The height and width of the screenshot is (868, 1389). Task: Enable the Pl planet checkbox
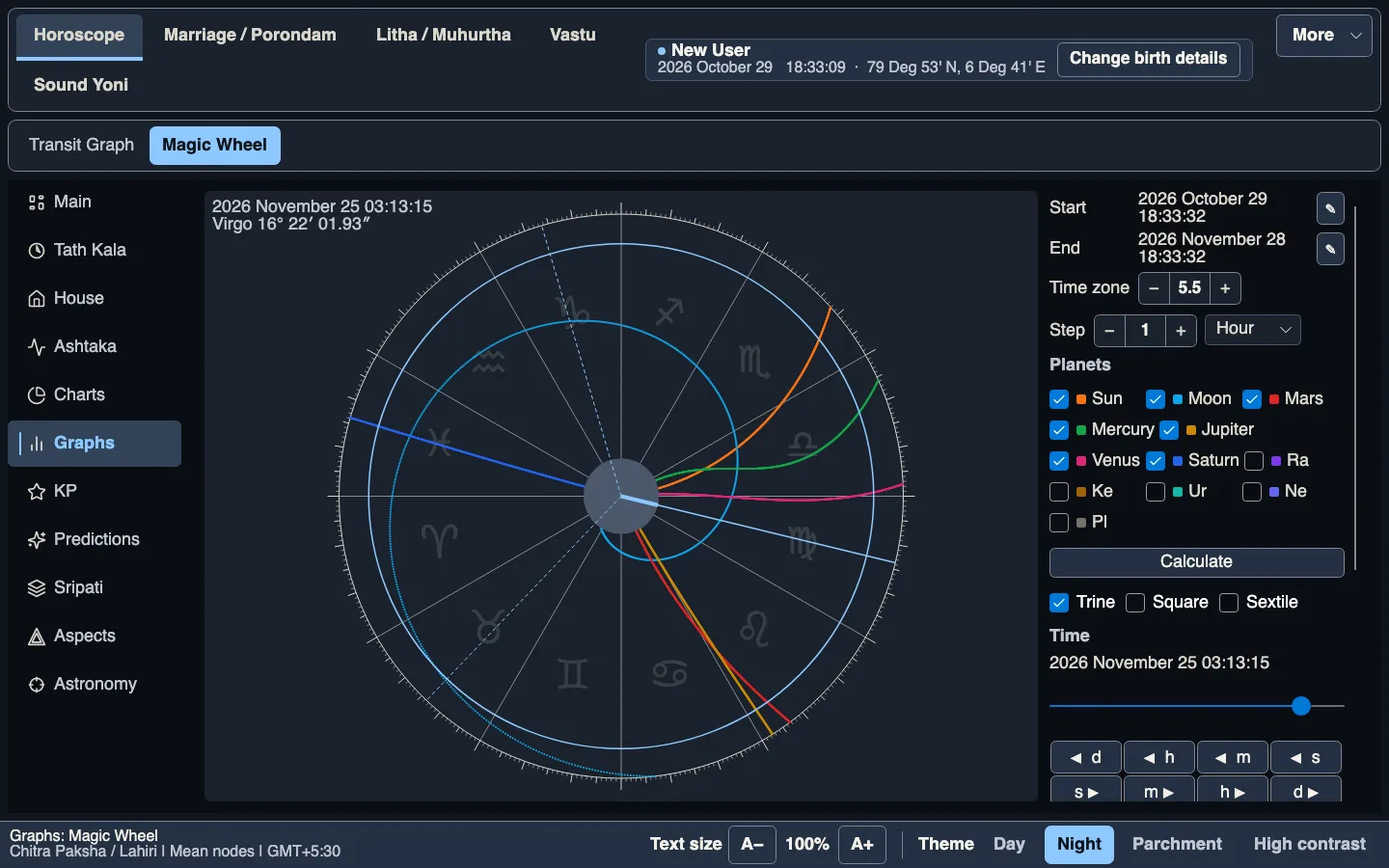click(x=1059, y=523)
